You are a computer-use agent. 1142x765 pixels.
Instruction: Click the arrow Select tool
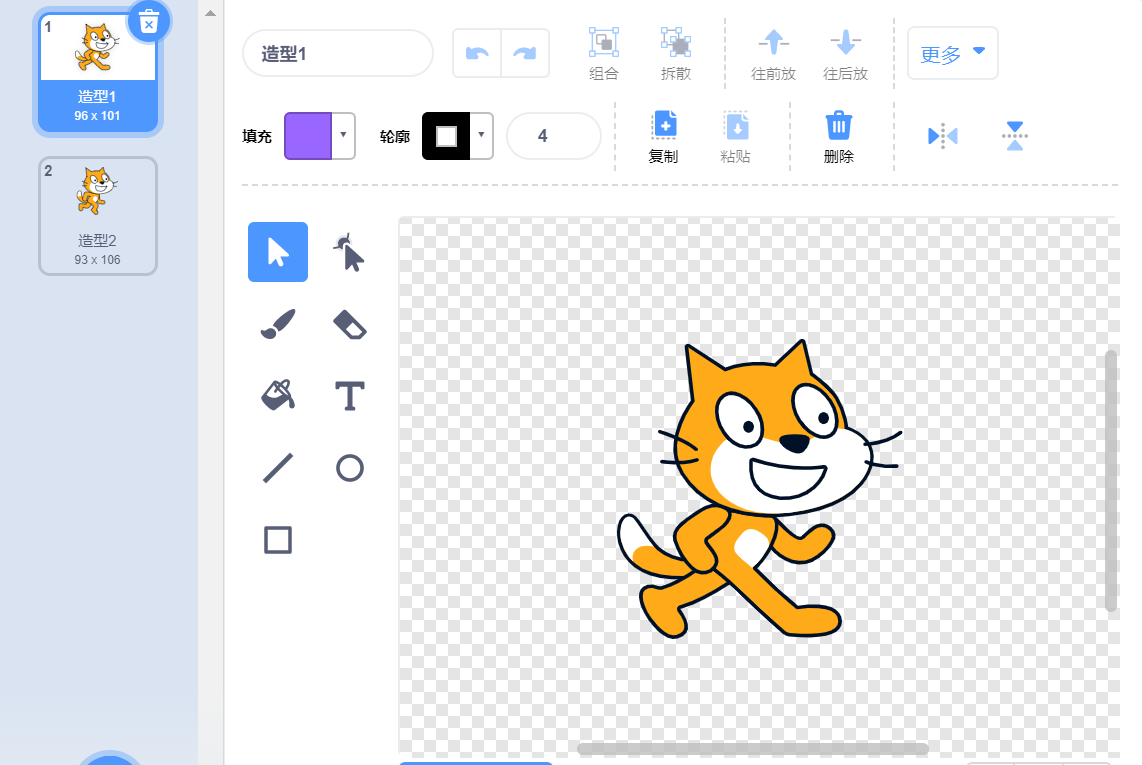[277, 252]
